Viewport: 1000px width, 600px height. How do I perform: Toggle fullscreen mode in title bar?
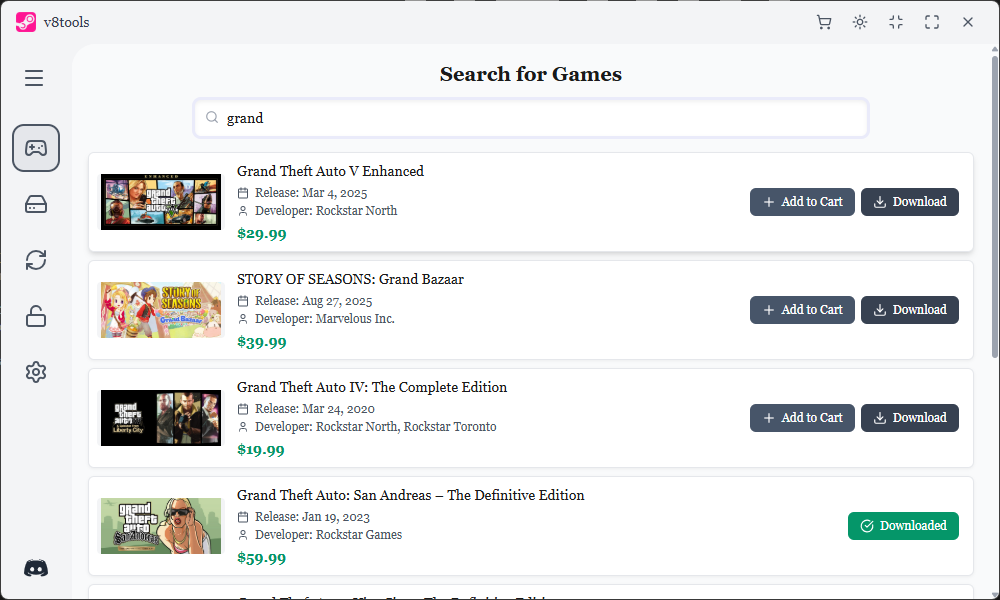point(931,21)
